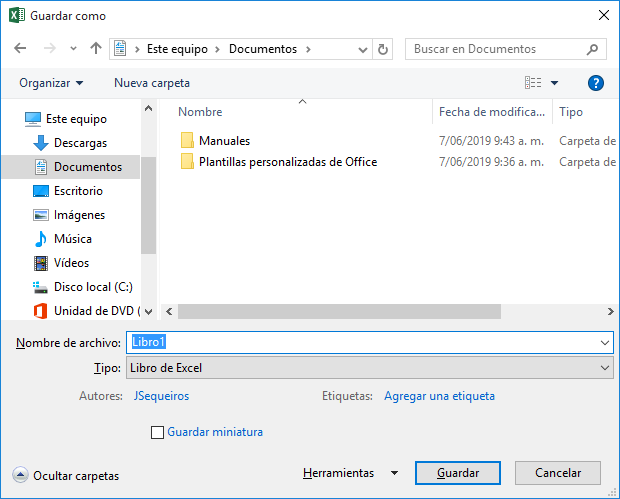620x499 pixels.
Task: Click the search magnifier icon
Action: point(593,49)
